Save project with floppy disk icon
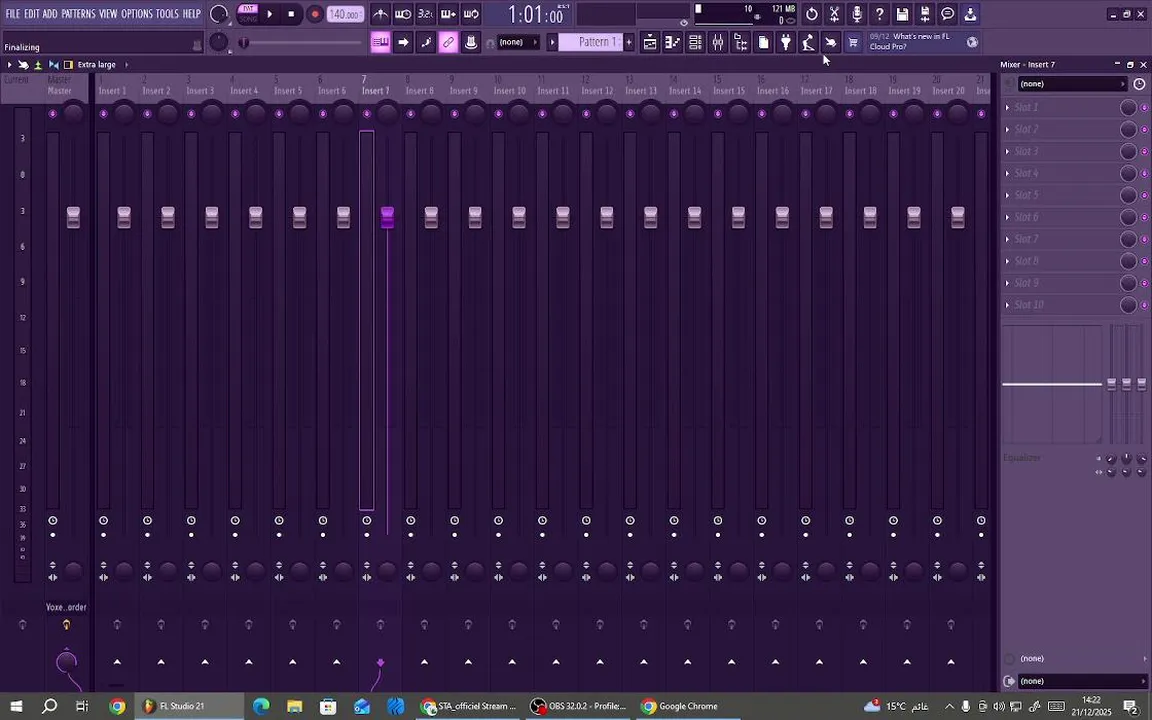This screenshot has height=720, width=1152. pos(902,14)
